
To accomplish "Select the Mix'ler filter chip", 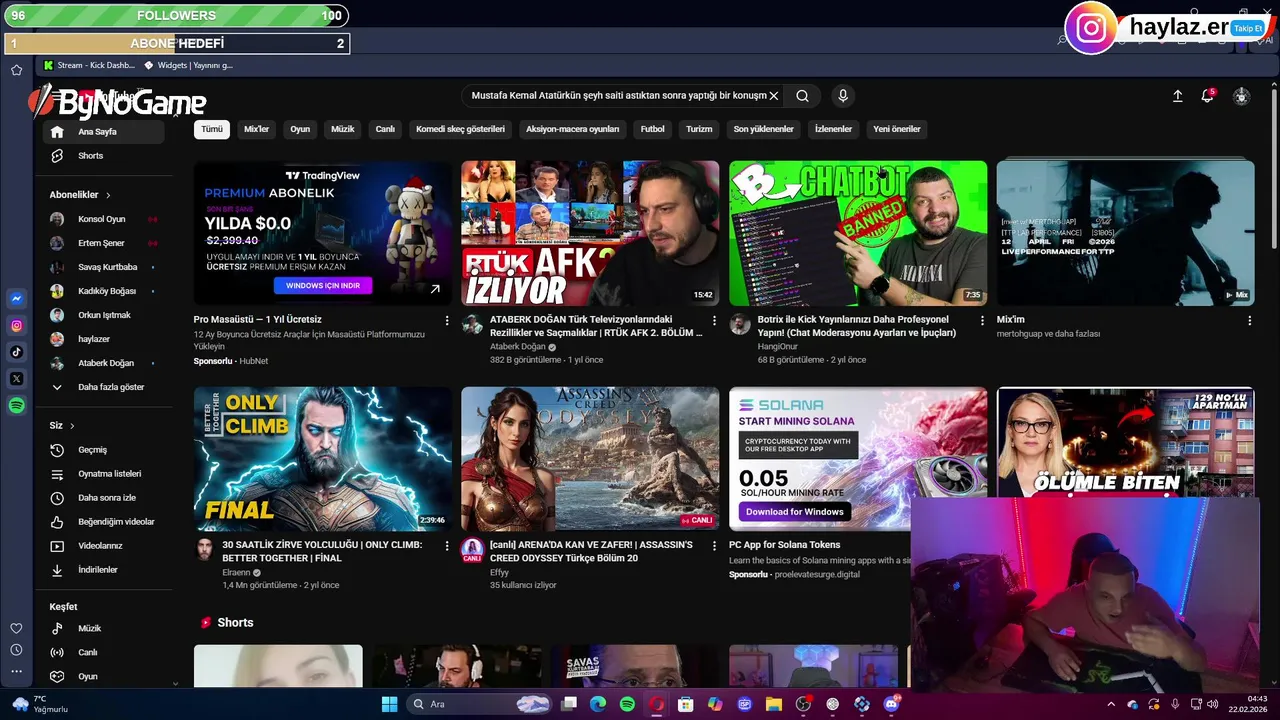I will (256, 129).
